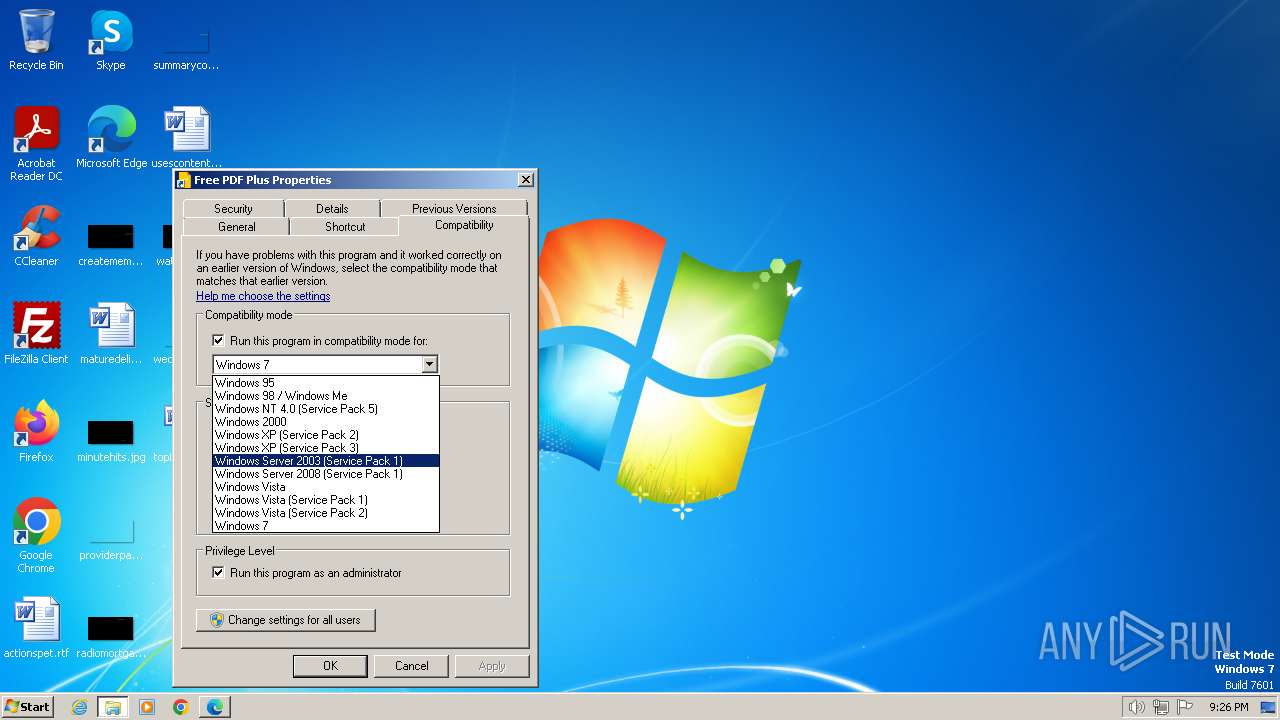Choose Windows XP (Service Pack 2)

pos(325,435)
